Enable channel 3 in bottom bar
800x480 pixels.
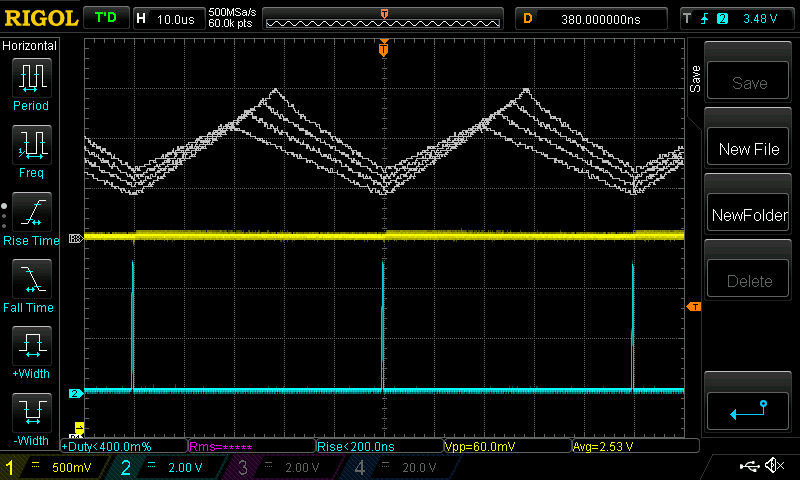pyautogui.click(x=287, y=467)
